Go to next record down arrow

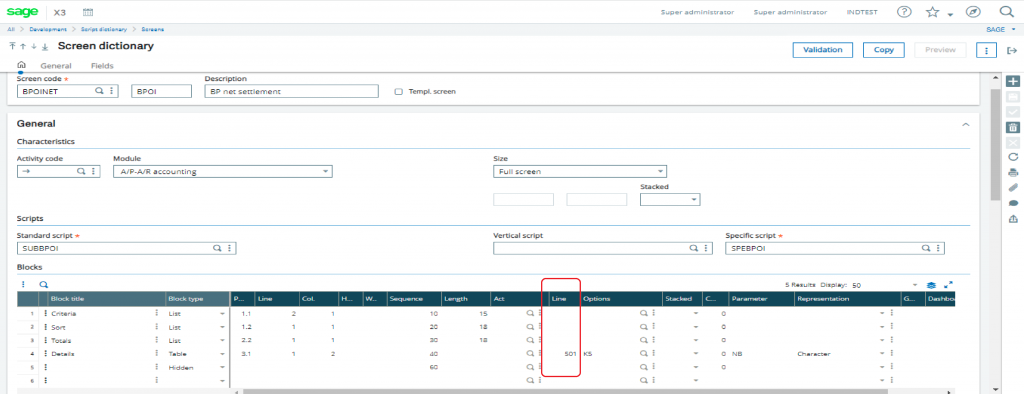pos(34,46)
